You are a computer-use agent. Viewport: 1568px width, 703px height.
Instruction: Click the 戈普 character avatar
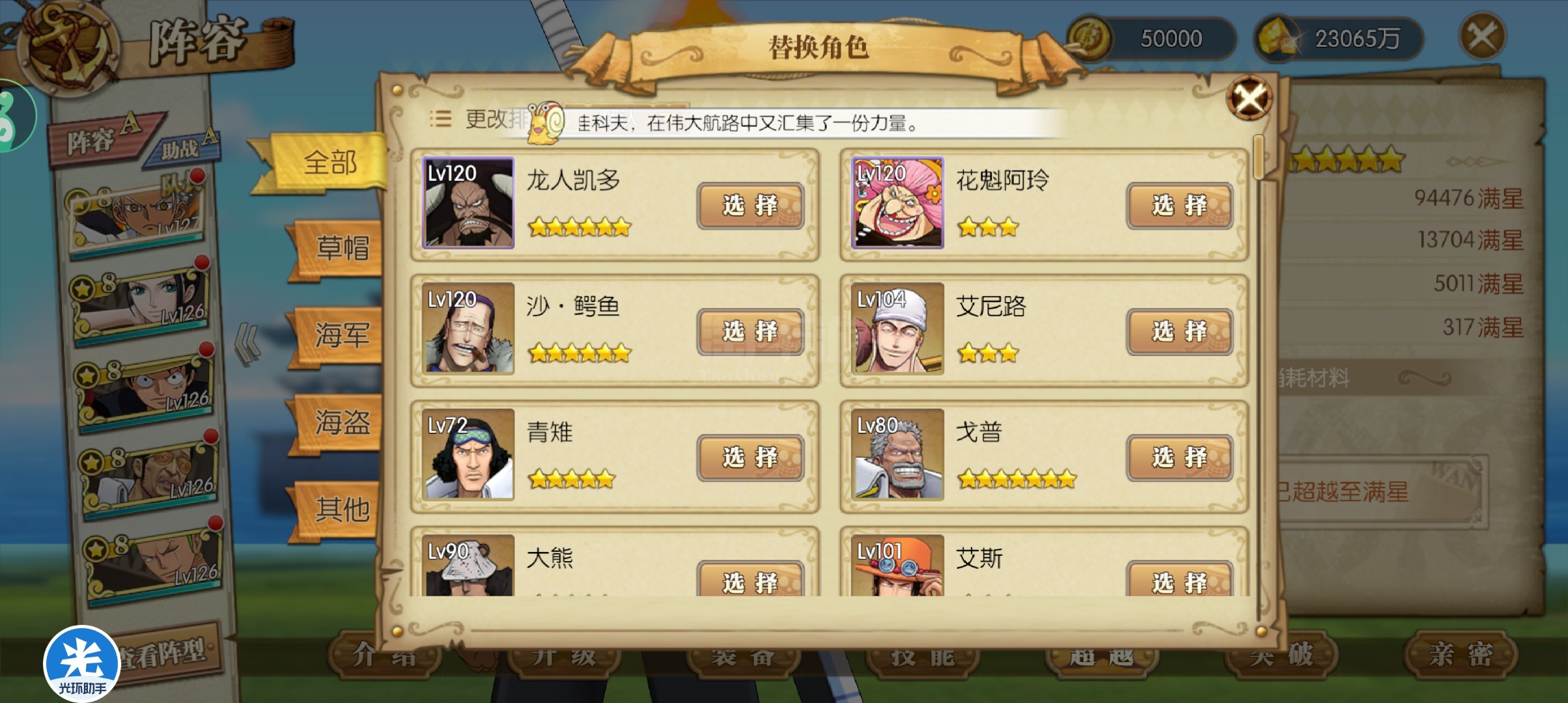tap(897, 454)
